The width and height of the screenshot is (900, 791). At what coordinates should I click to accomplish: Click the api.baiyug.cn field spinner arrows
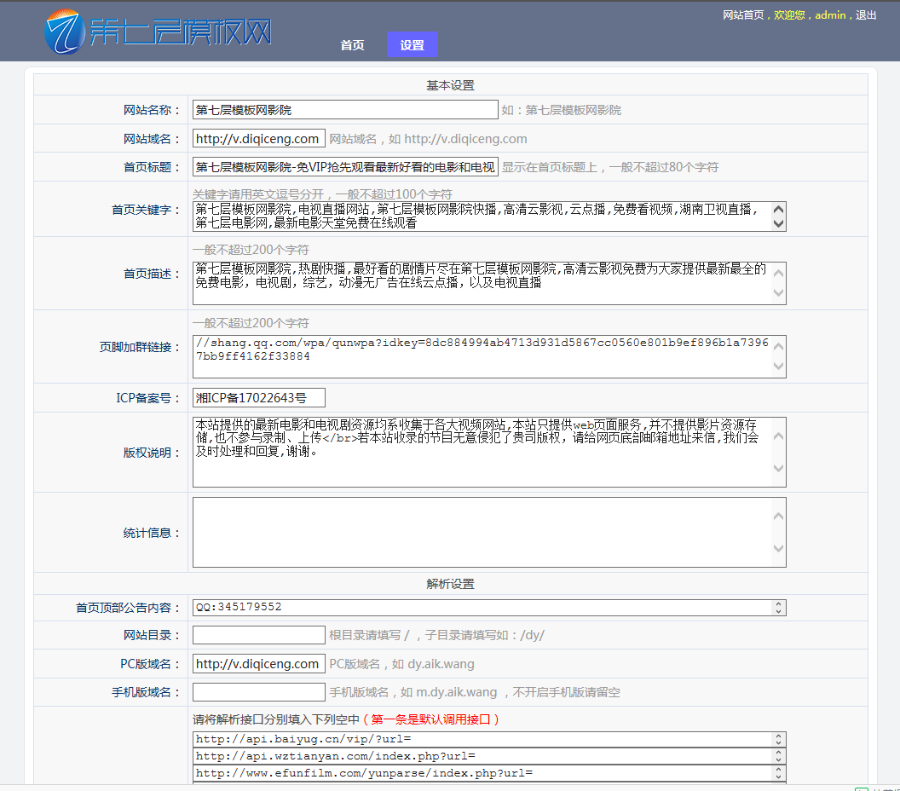point(778,739)
